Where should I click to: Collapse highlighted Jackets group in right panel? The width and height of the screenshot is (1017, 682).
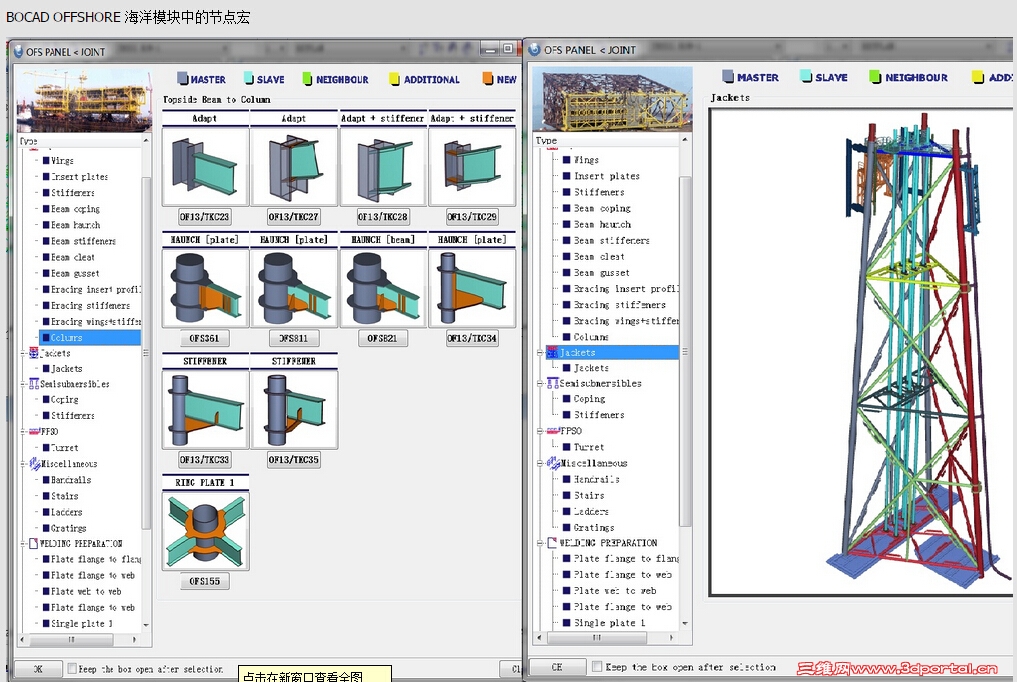[x=540, y=353]
